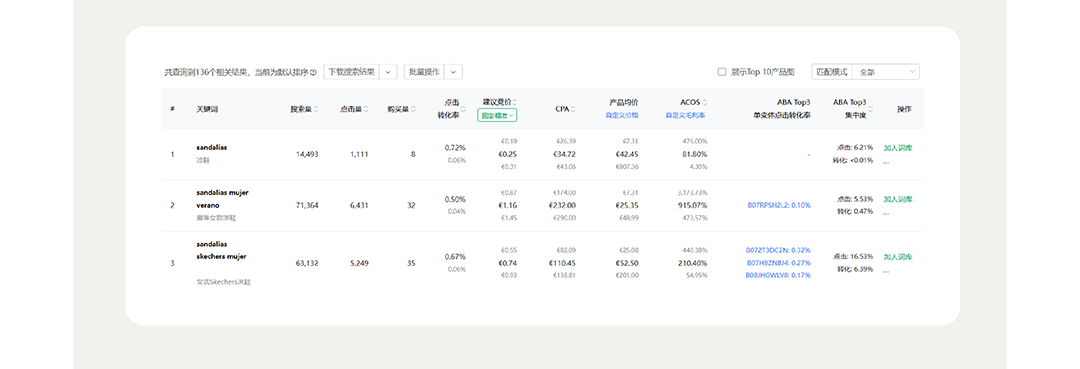Viewport: 1080px width, 369px height.
Task: Sort by 建议竞价 column arrows
Action: pos(515,102)
